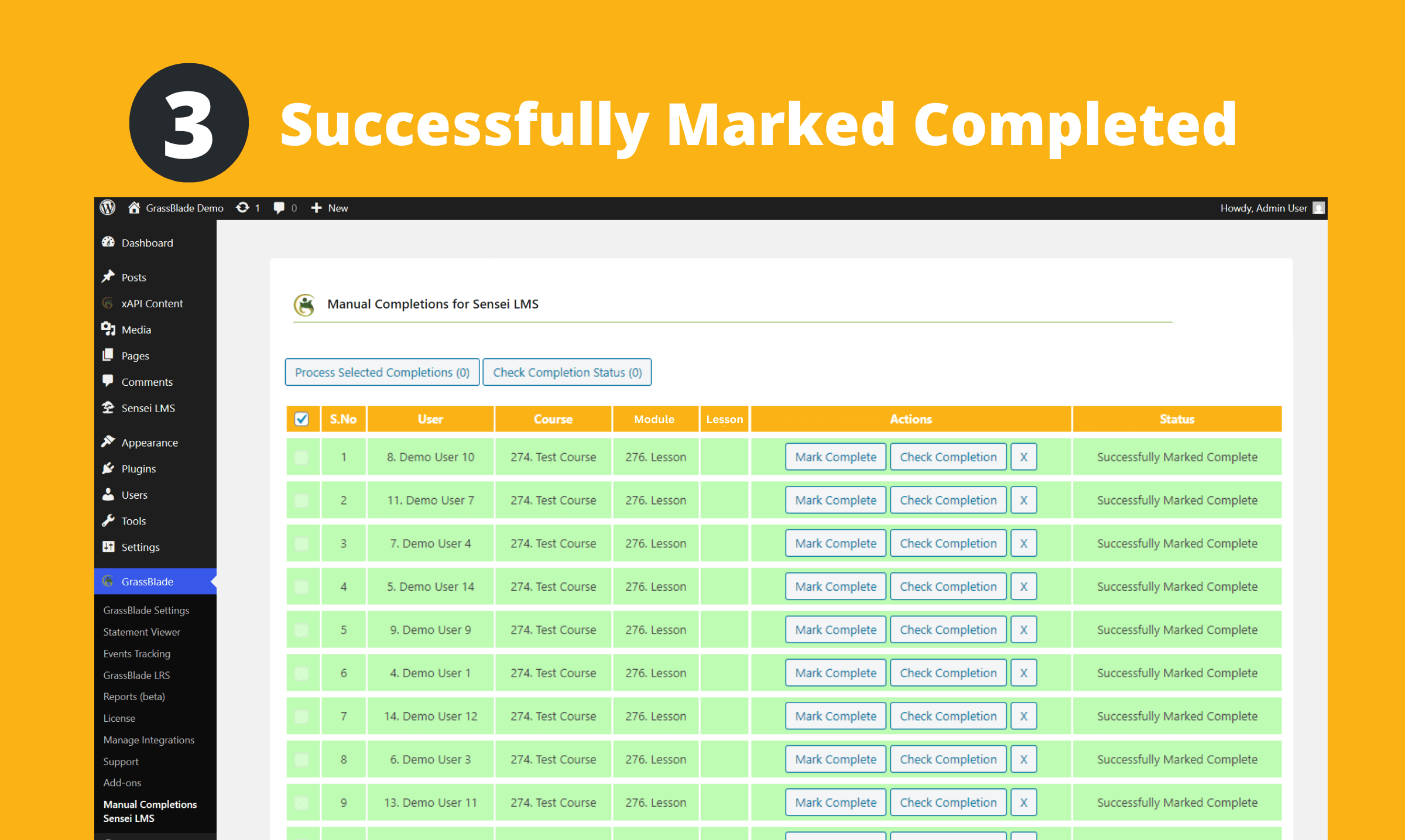Click the WordPress logo in the admin bar

tap(107, 208)
